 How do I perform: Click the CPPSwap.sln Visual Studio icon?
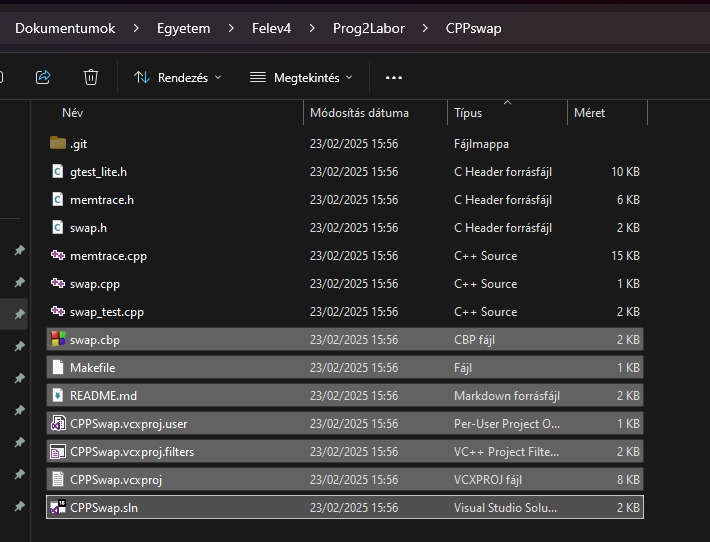coord(58,507)
